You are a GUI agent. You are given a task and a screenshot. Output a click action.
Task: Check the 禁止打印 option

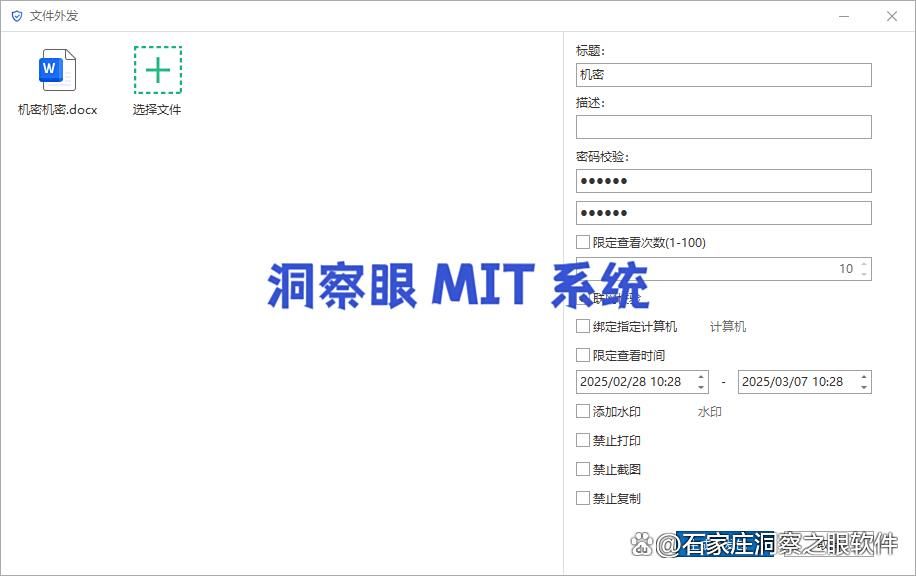[x=582, y=440]
